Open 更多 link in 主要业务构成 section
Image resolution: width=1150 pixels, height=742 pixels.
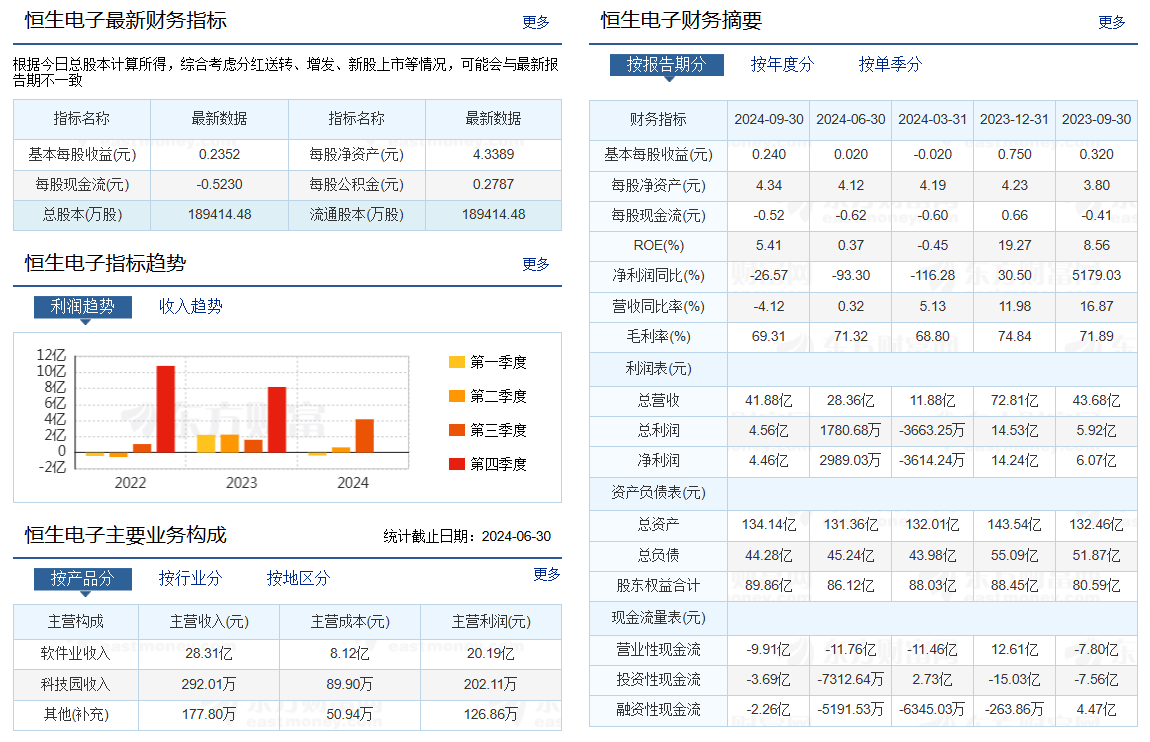[546, 574]
